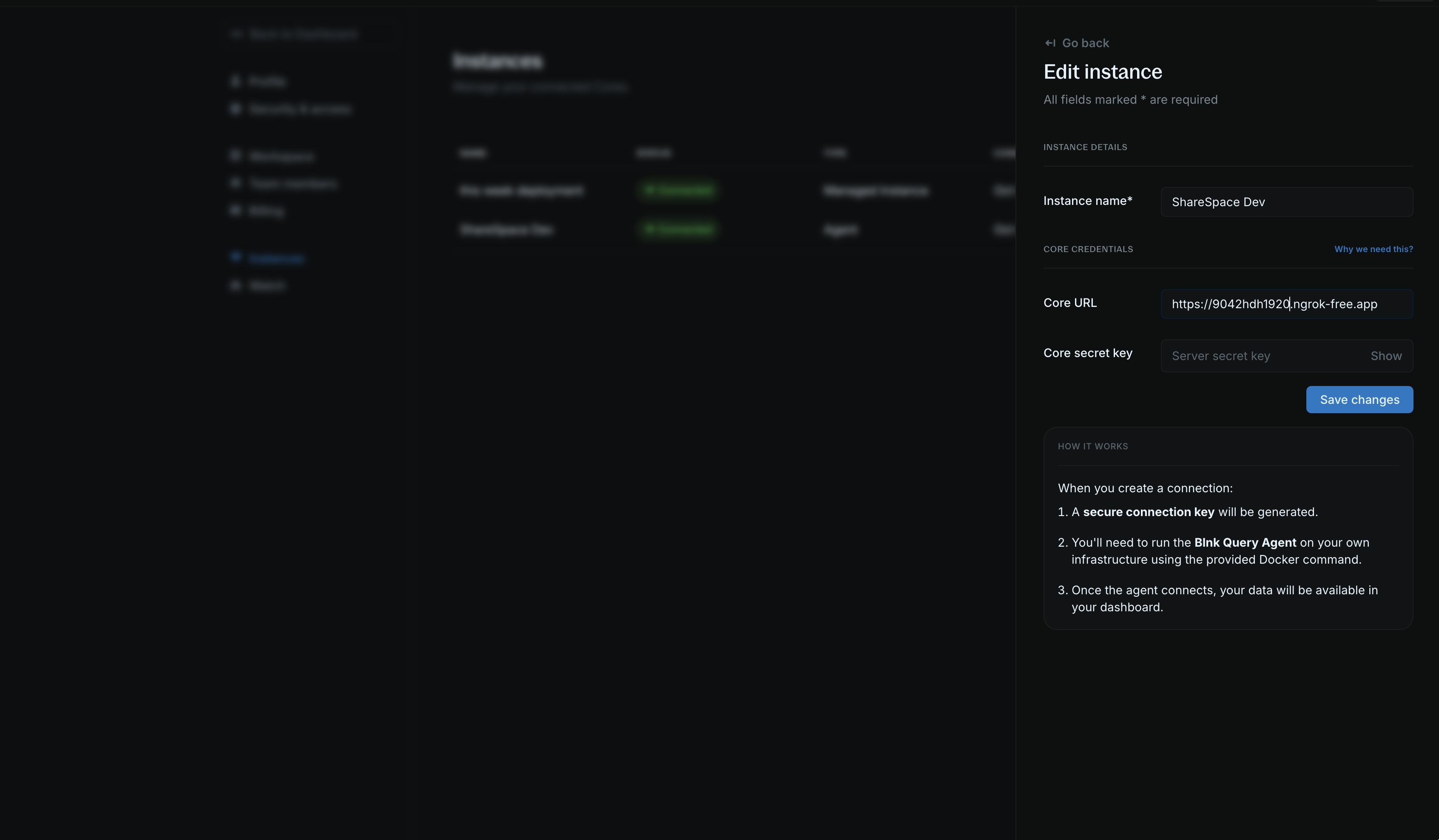
Task: Click the Team members icon
Action: [236, 183]
